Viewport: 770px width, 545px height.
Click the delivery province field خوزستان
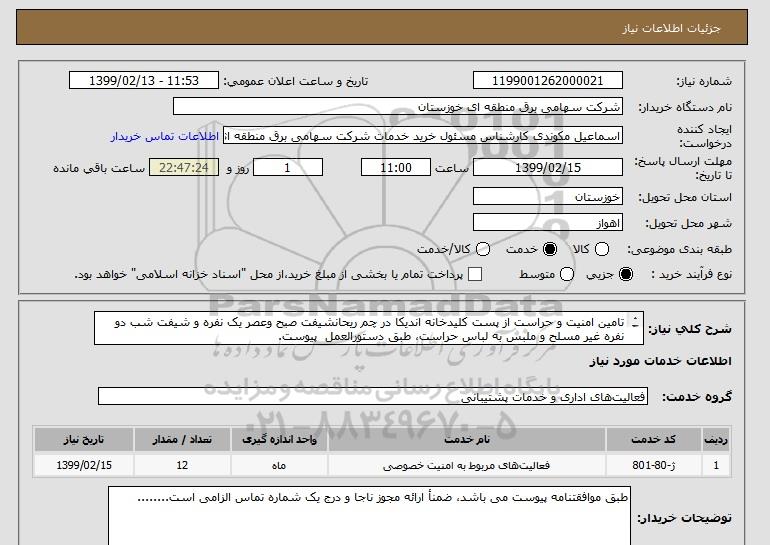[548, 197]
